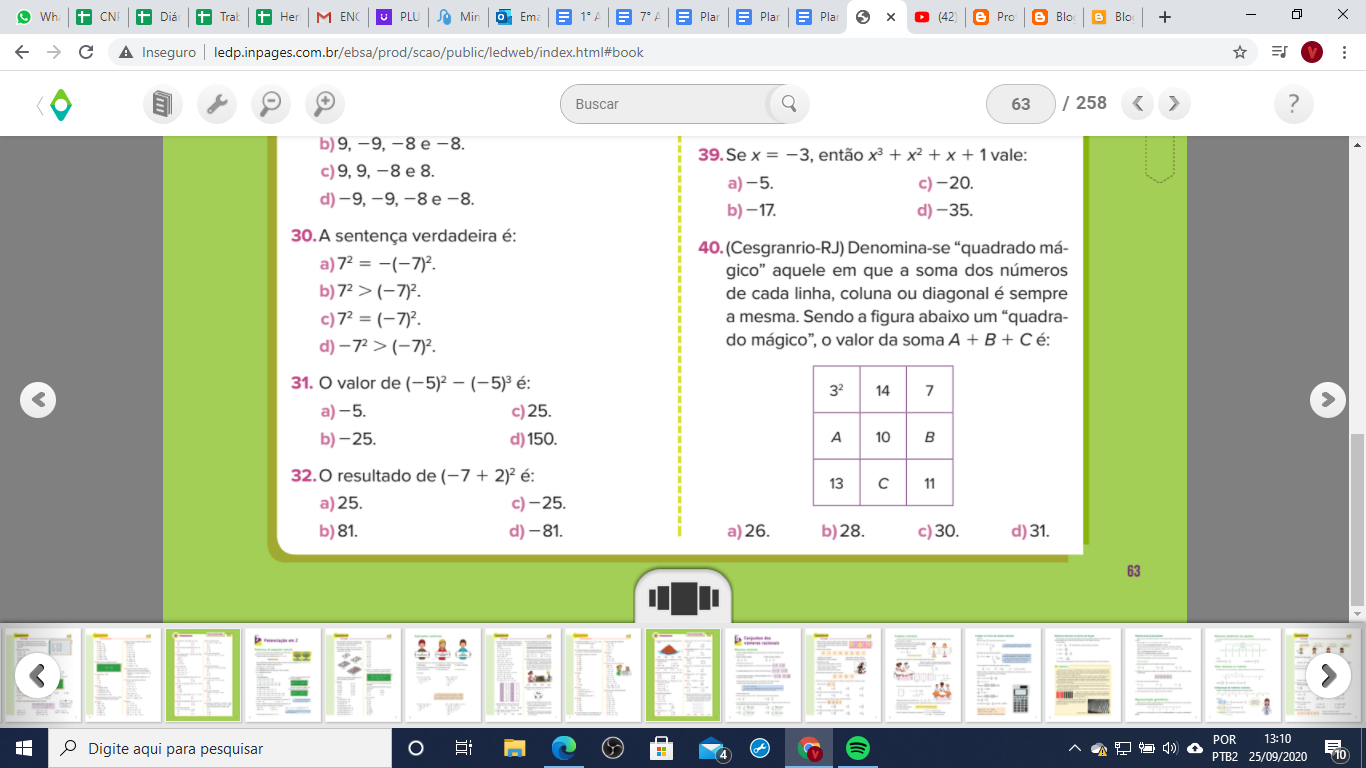This screenshot has height=768, width=1366.
Task: Open the wrench tools menu
Action: pyautogui.click(x=217, y=104)
